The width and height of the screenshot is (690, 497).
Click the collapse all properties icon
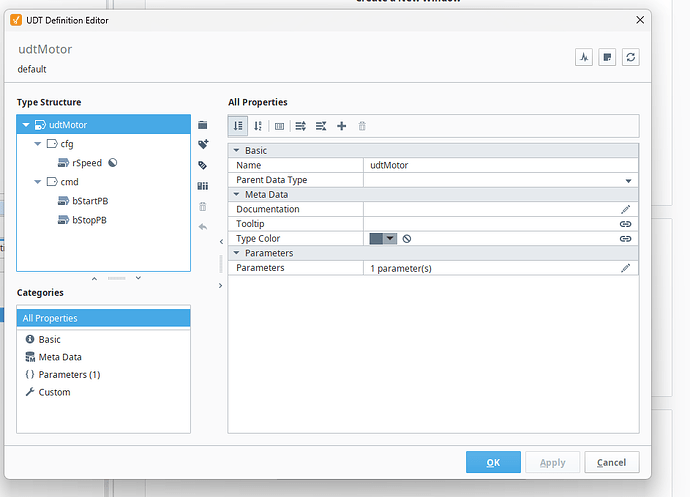[321, 126]
